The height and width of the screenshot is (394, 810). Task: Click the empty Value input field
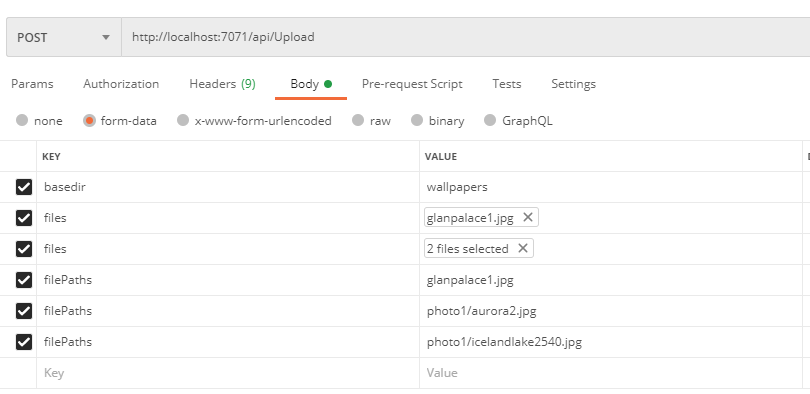tap(611, 373)
